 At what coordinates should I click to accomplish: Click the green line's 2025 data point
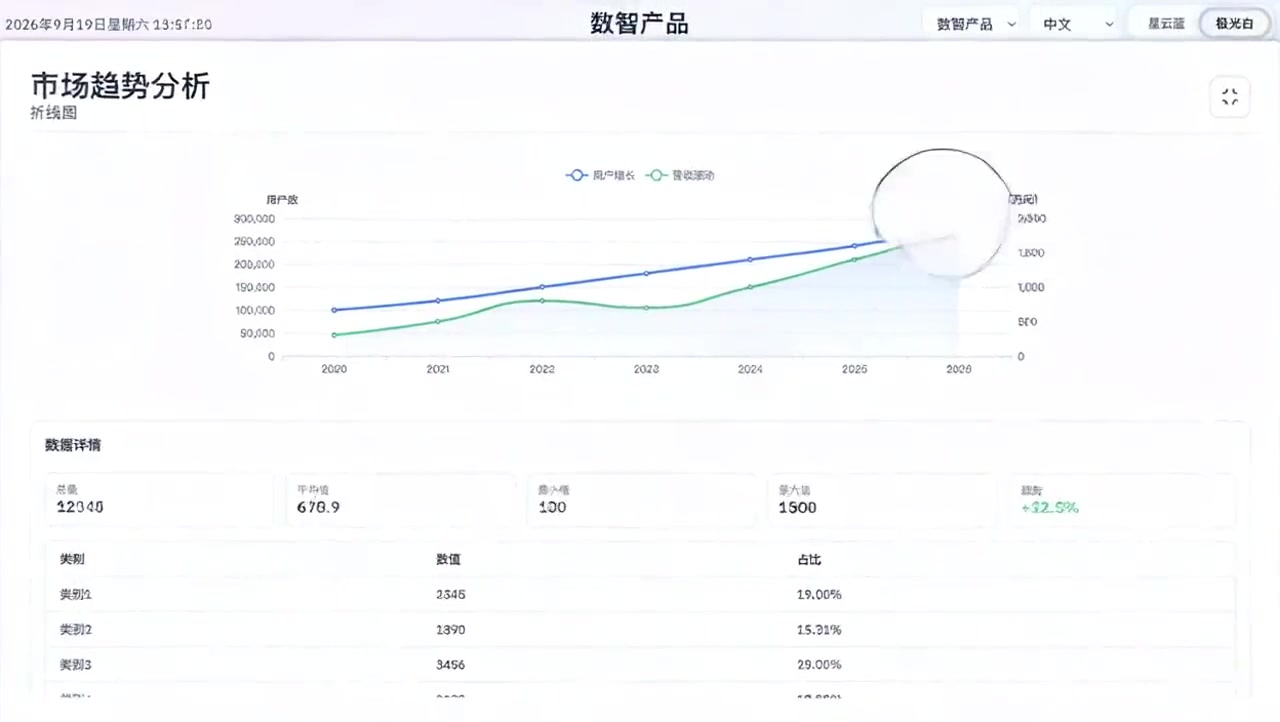[x=854, y=259]
